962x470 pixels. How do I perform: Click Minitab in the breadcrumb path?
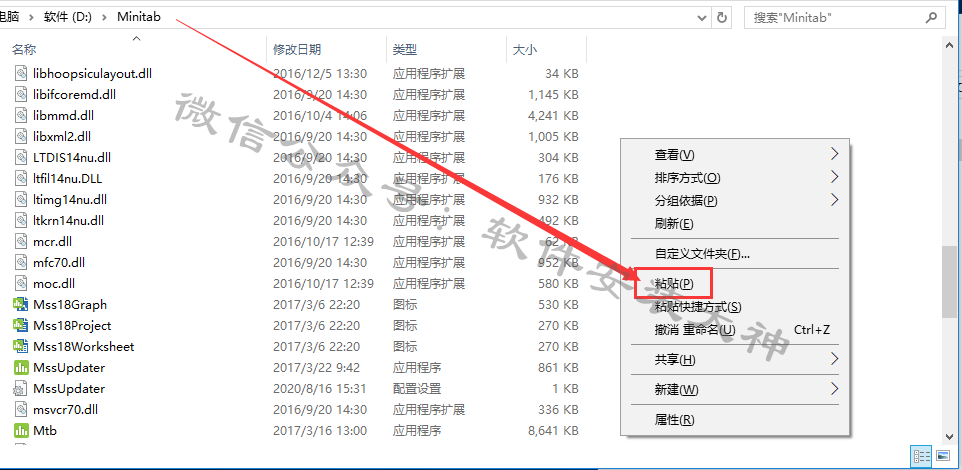click(x=139, y=17)
